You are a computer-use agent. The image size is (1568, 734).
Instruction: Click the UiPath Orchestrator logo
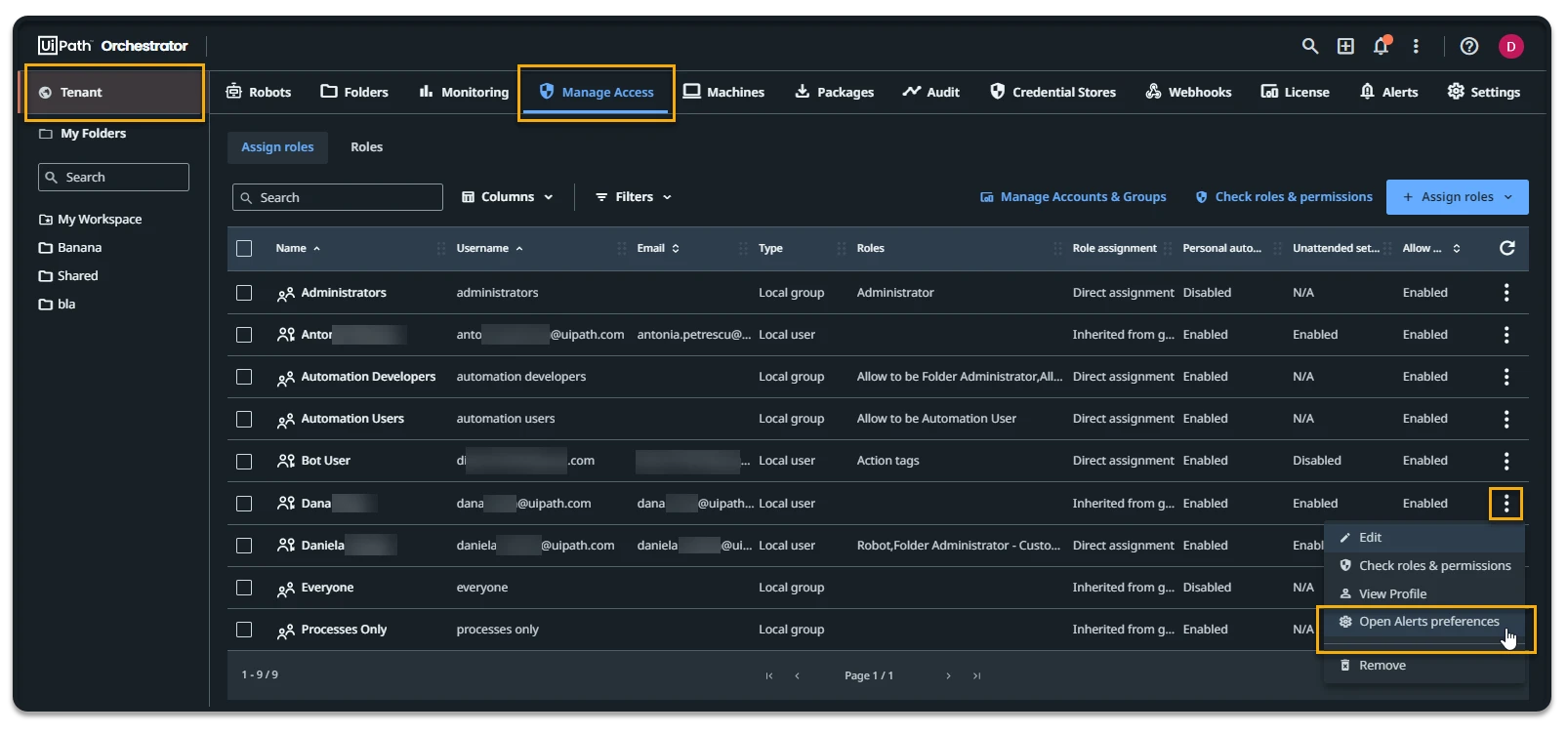113,45
